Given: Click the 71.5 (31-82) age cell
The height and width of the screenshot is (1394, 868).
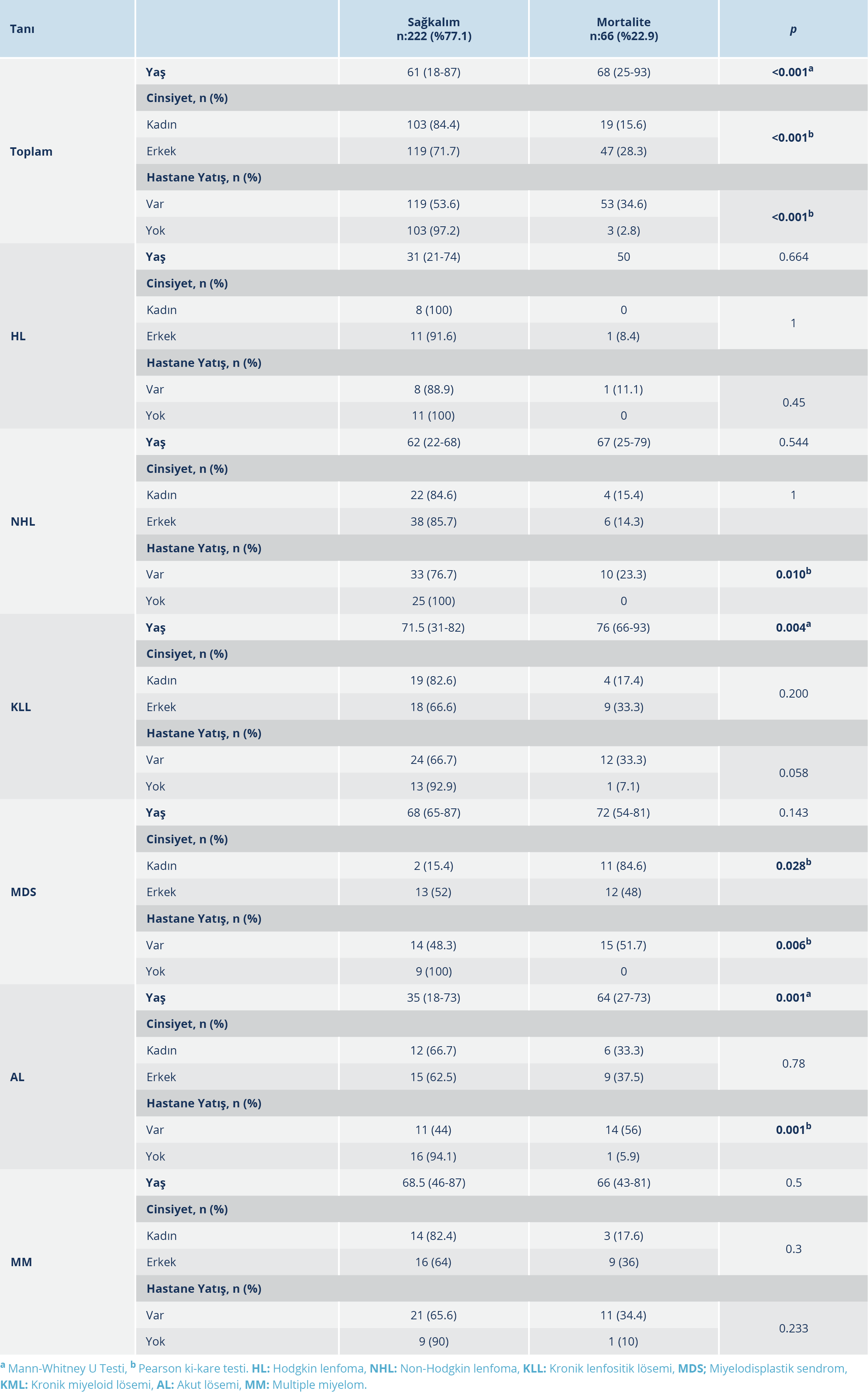Looking at the screenshot, I should 433,627.
